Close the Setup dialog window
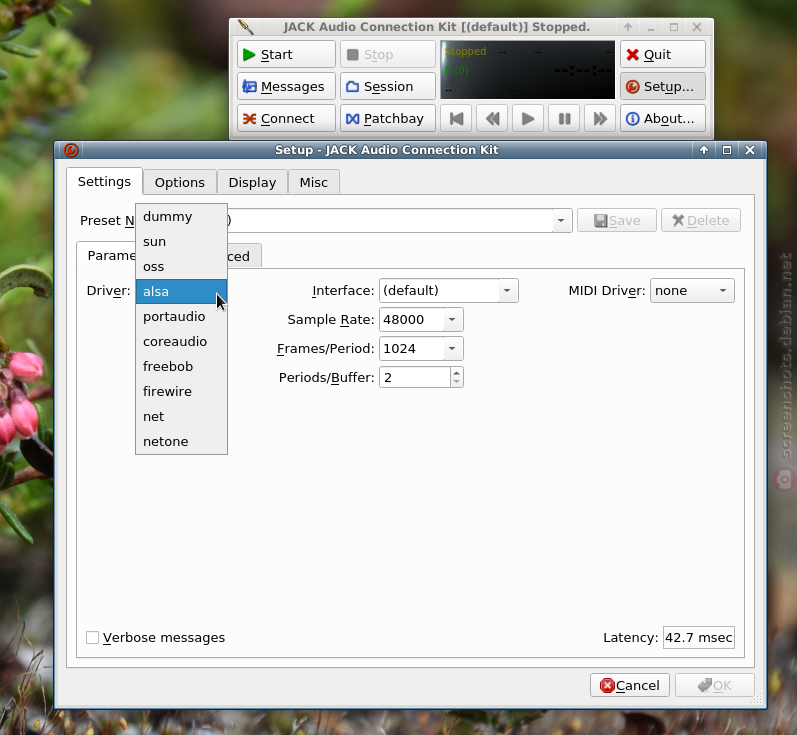797x735 pixels. tap(750, 150)
